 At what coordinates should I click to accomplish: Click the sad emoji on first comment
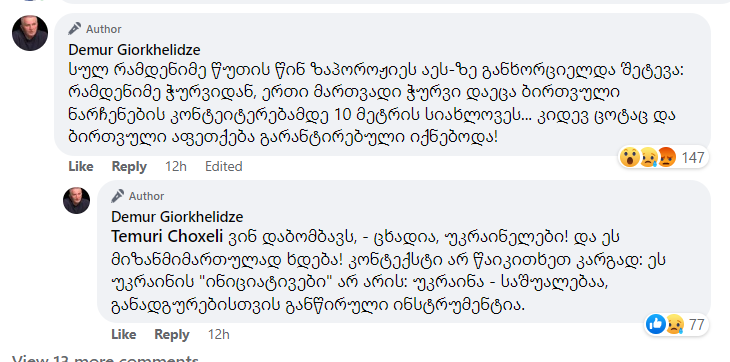648,157
